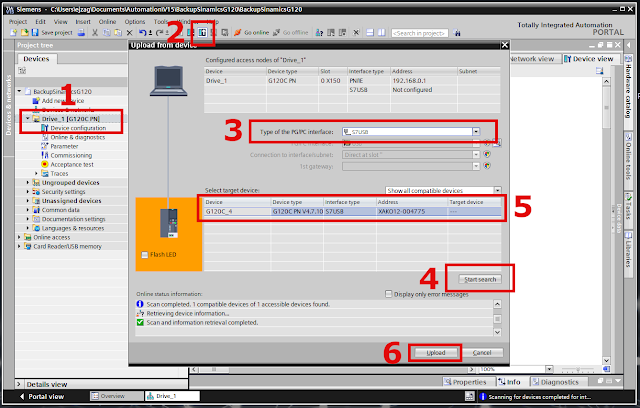Screen dimensions: 640x408
Task: Open the Connection to interface/subnet dropdown
Action: coord(476,155)
